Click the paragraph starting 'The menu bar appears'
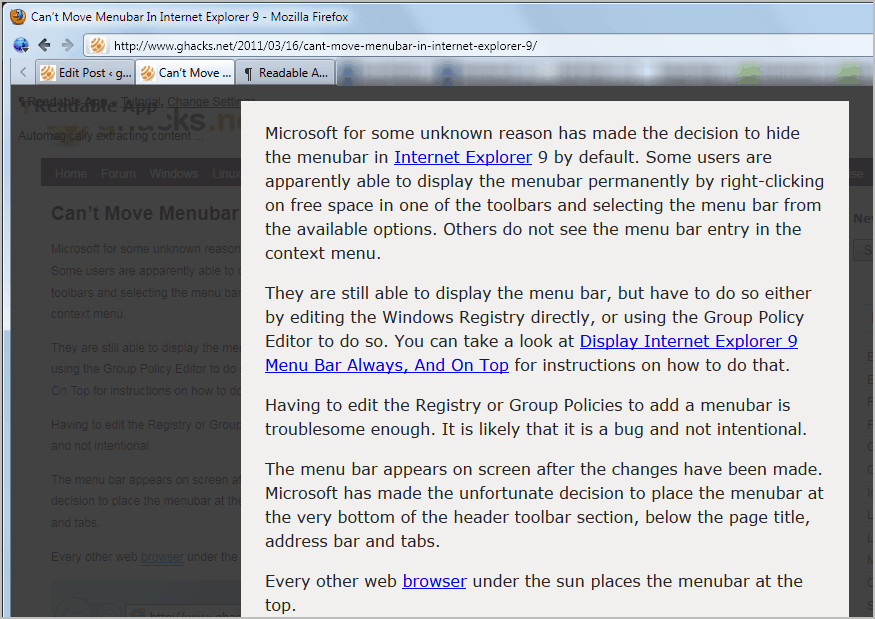 544,505
